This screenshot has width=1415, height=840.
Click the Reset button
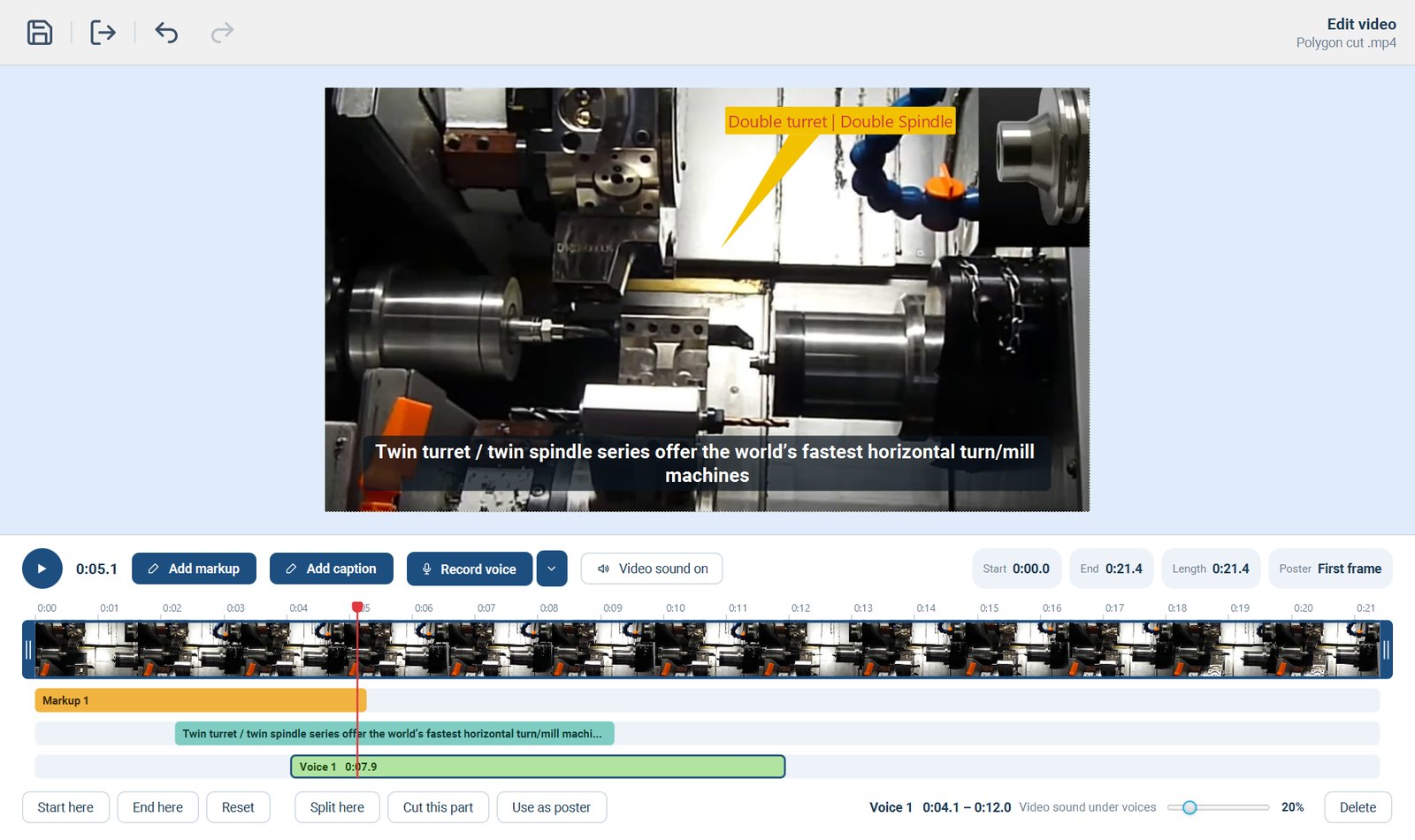[x=238, y=807]
